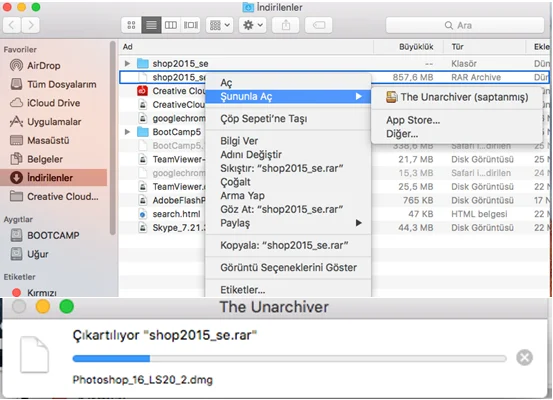Image resolution: width=553 pixels, height=400 pixels.
Task: Open Belgeler in the sidebar
Action: click(x=36, y=159)
